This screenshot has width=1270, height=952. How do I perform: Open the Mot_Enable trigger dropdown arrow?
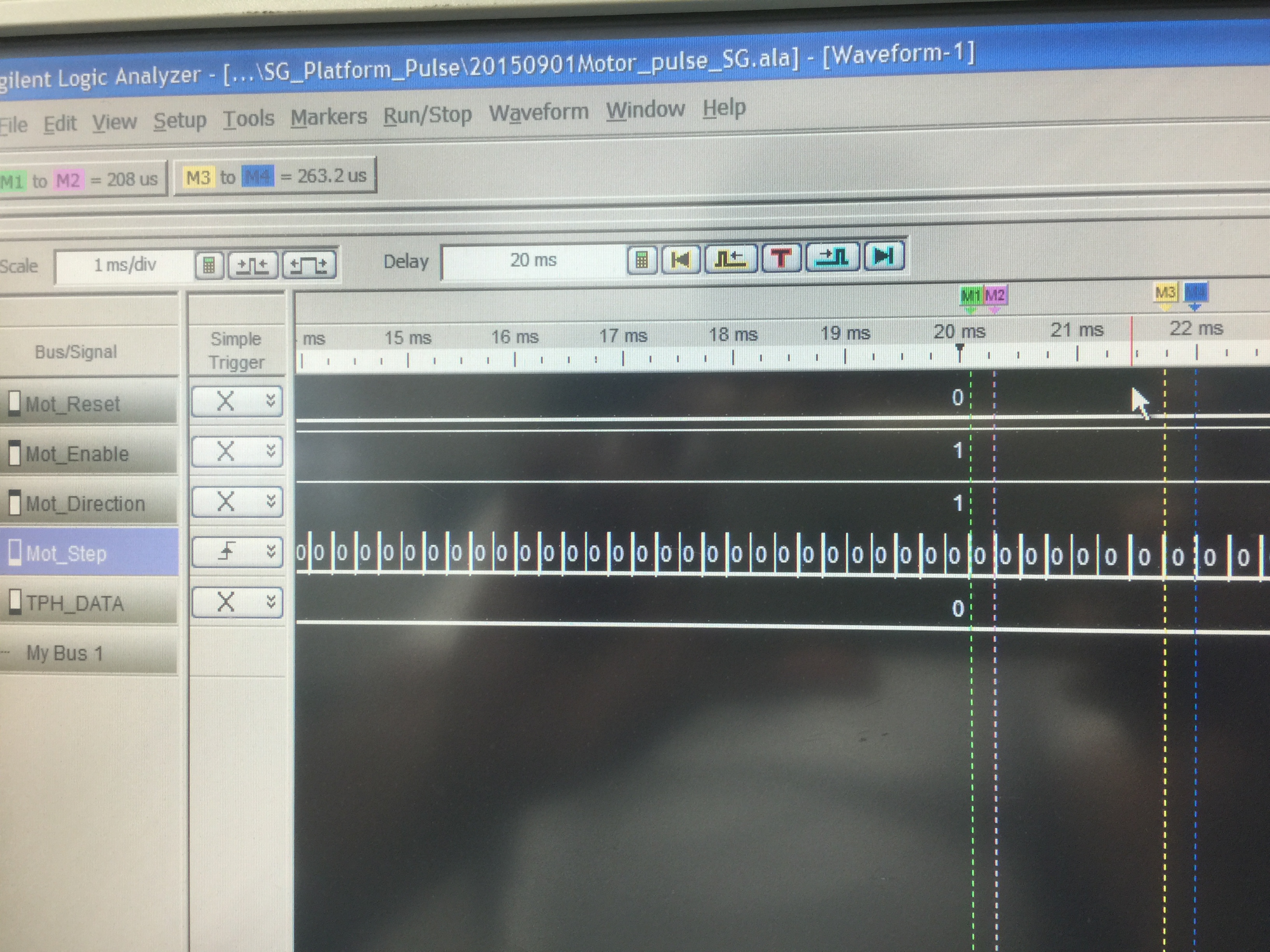(271, 451)
